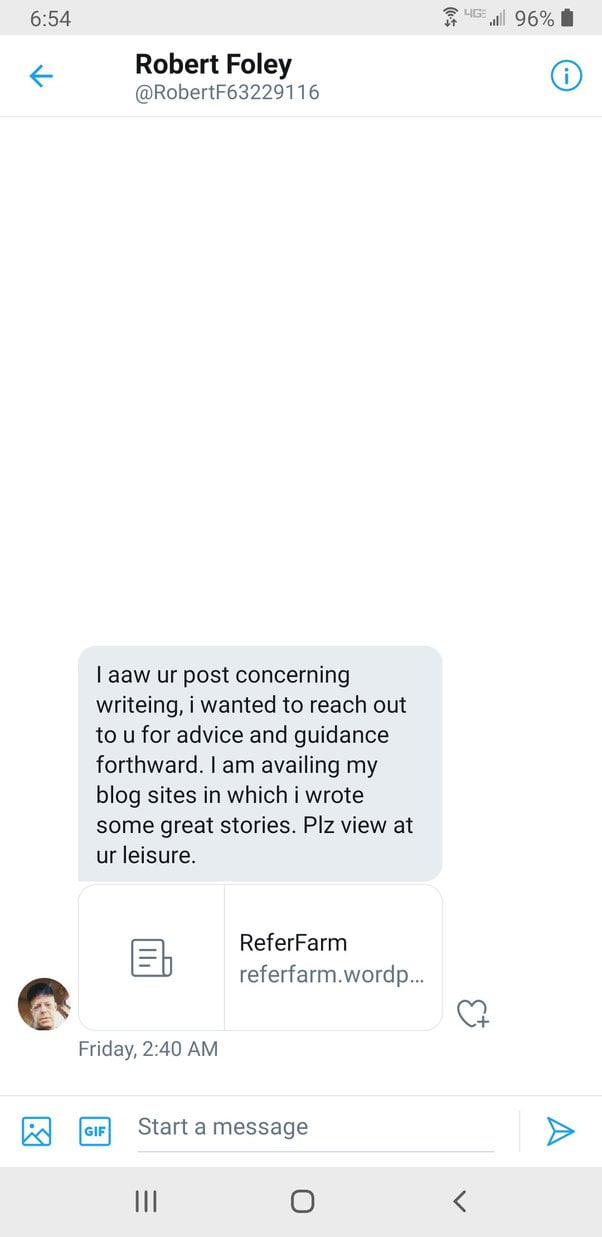Tap the referfarm.wordp... URL text
The width and height of the screenshot is (602, 1237).
click(331, 974)
